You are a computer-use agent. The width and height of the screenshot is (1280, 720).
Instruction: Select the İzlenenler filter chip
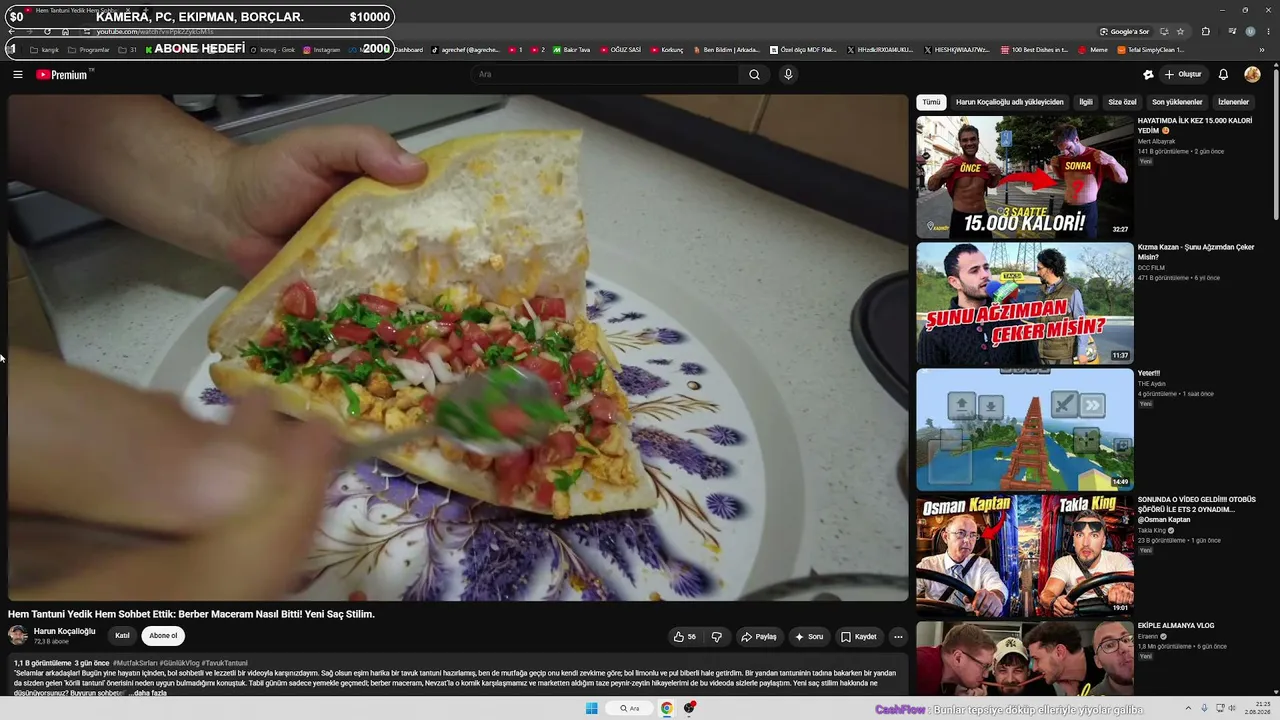[1233, 102]
